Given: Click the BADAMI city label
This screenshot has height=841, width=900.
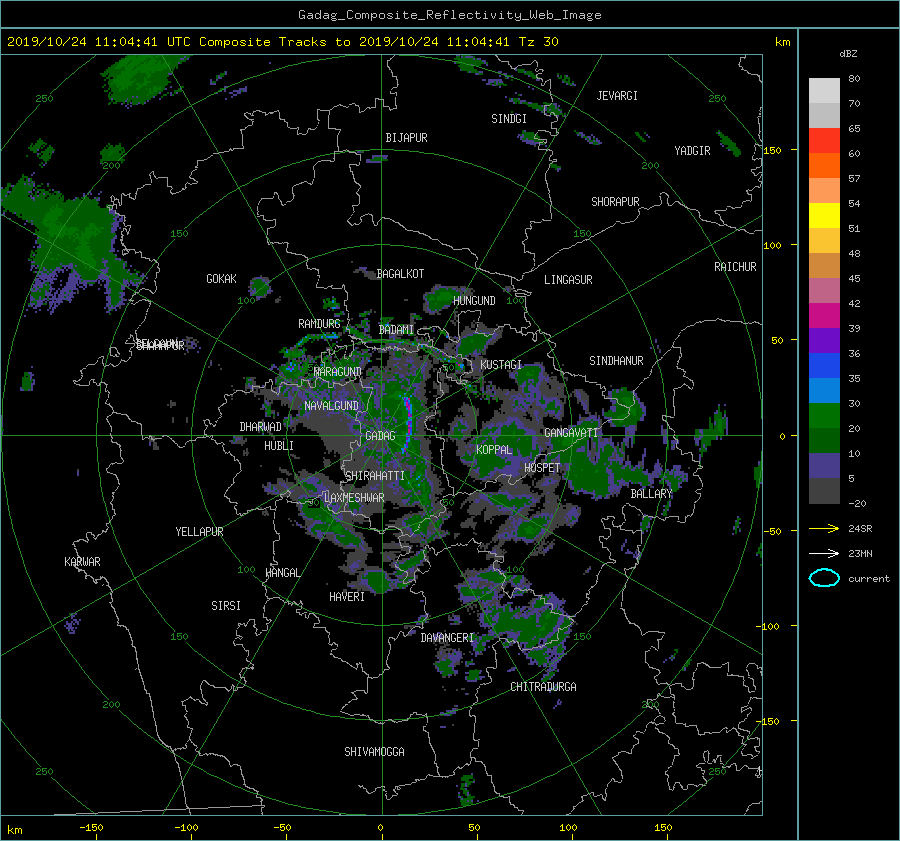Looking at the screenshot, I should click(396, 330).
